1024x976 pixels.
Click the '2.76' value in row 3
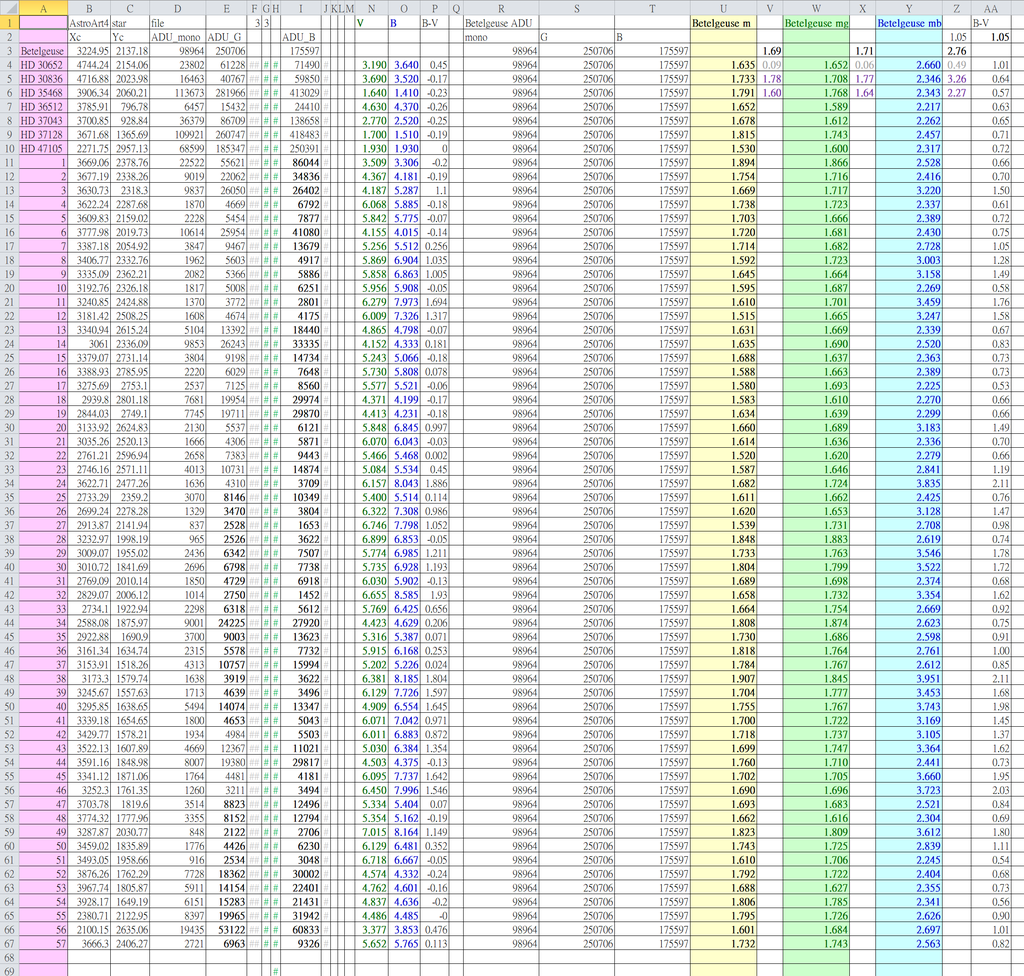(956, 51)
